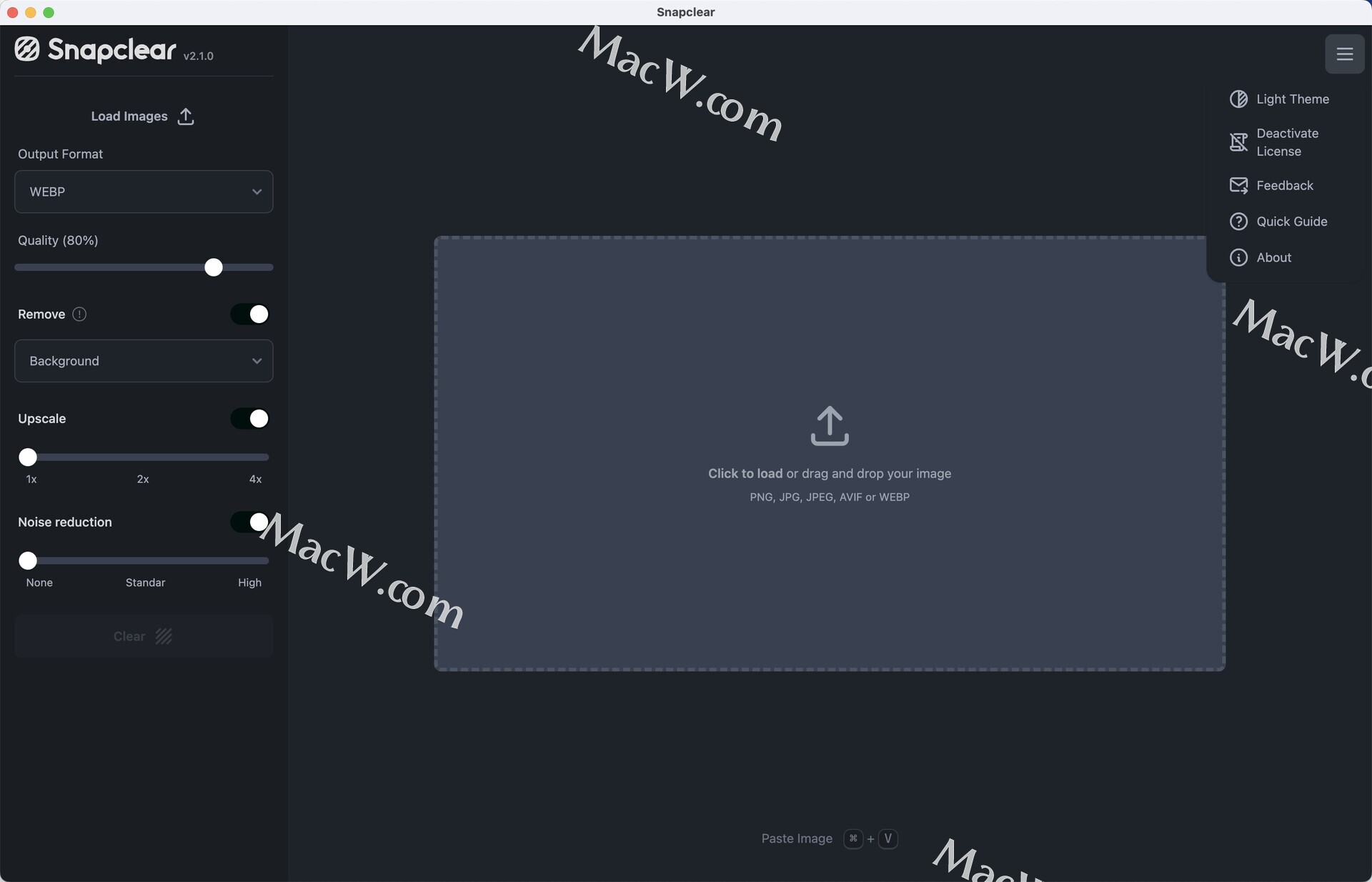Click the Load Images upload icon
The height and width of the screenshot is (882, 1372).
(186, 117)
